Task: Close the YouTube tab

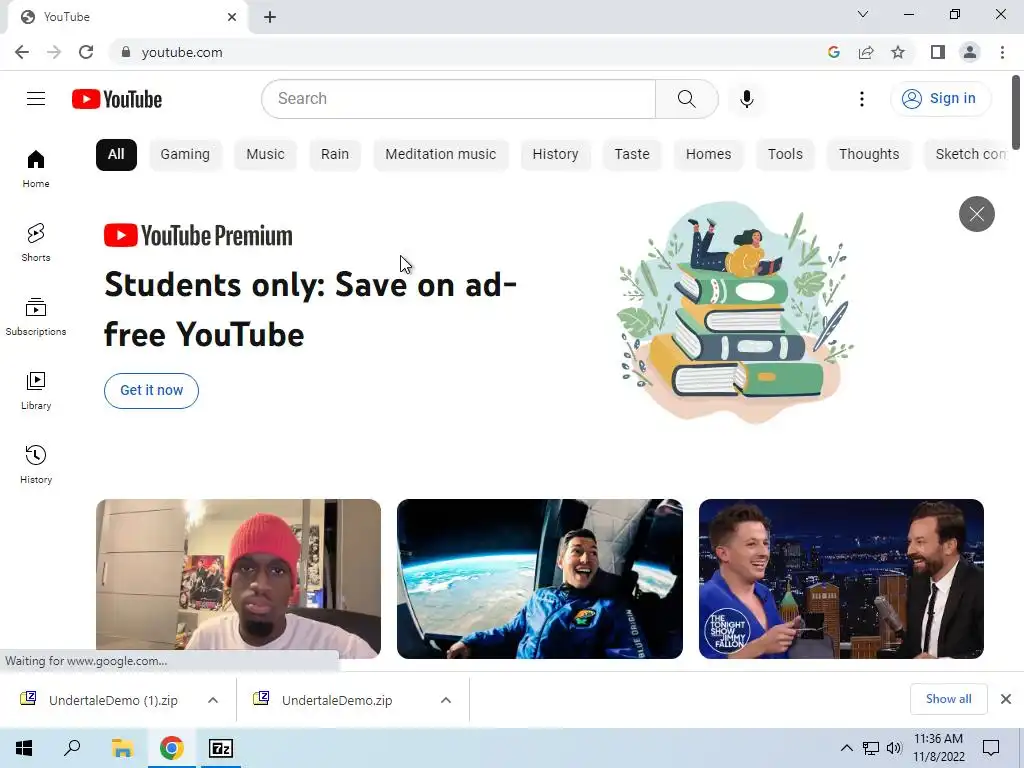Action: point(232,17)
